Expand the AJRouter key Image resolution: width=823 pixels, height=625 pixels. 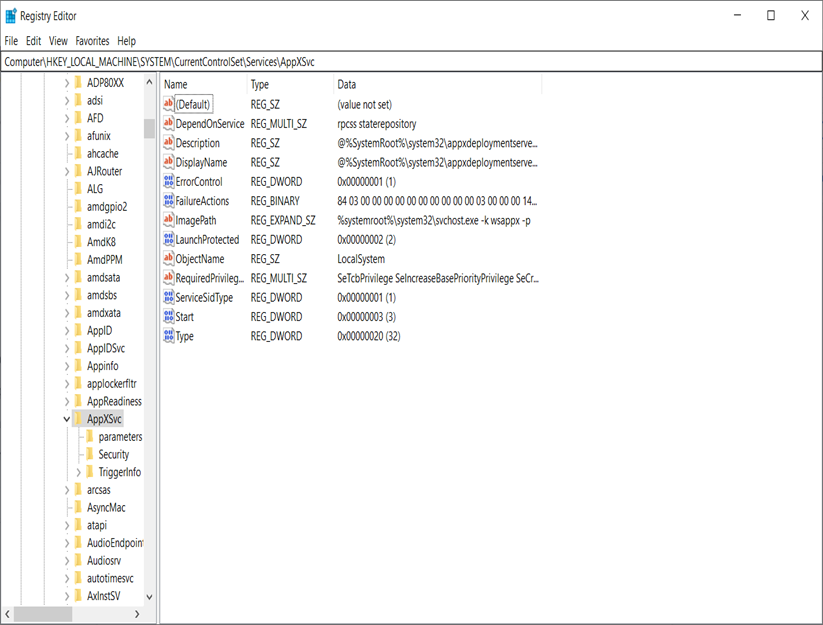tap(67, 172)
